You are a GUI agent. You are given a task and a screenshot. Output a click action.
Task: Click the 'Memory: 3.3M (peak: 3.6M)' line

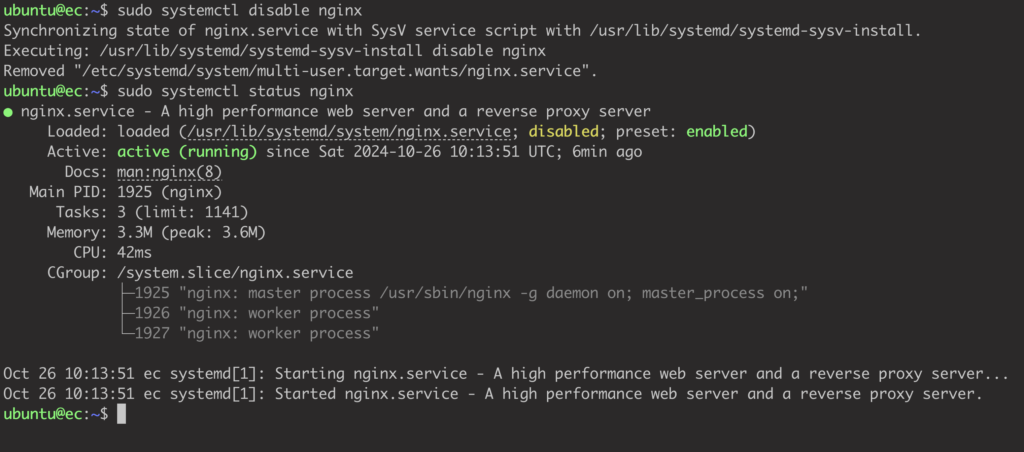coord(156,233)
